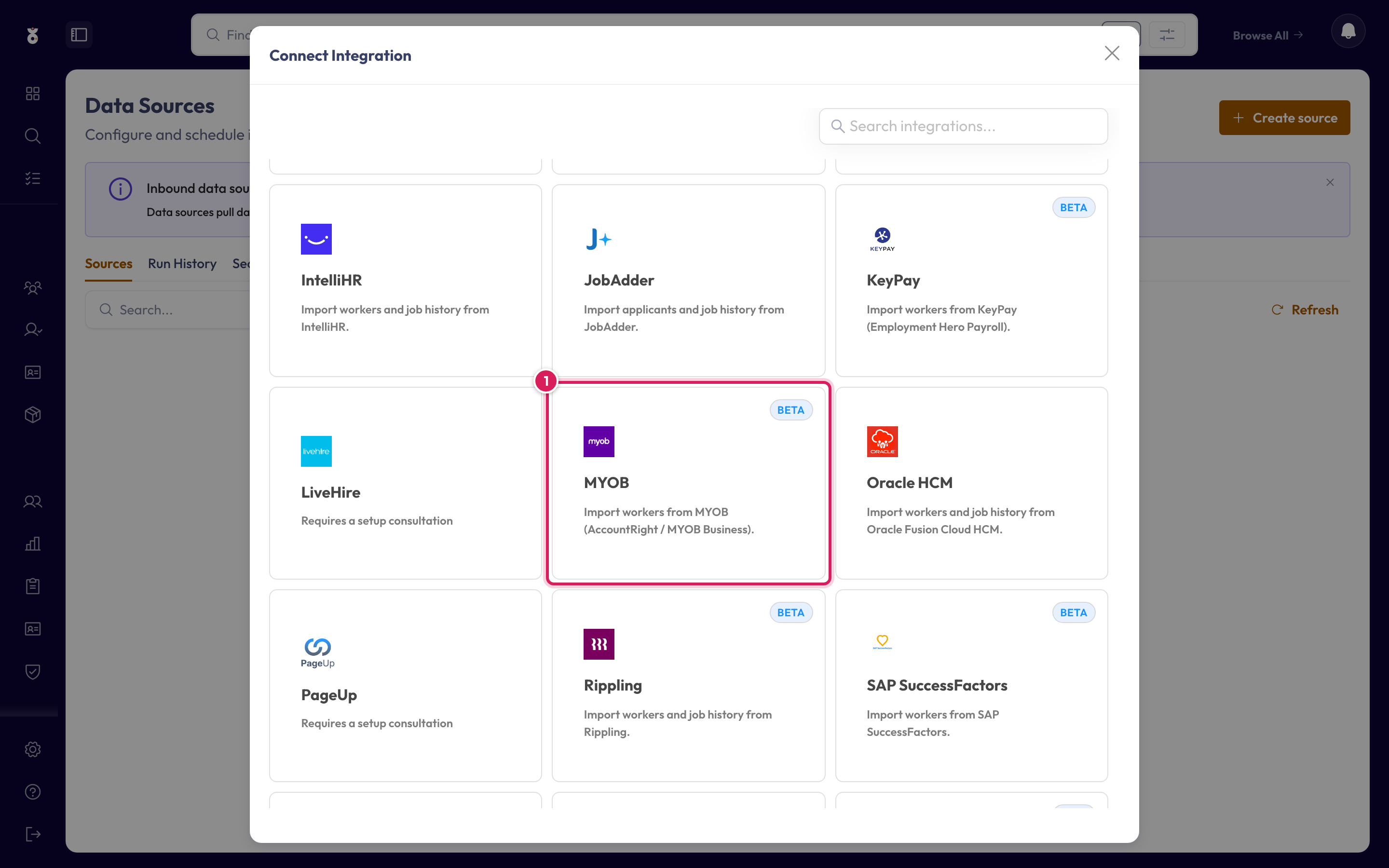1389x868 pixels.
Task: Click the Oracle HCM logo icon
Action: [882, 441]
